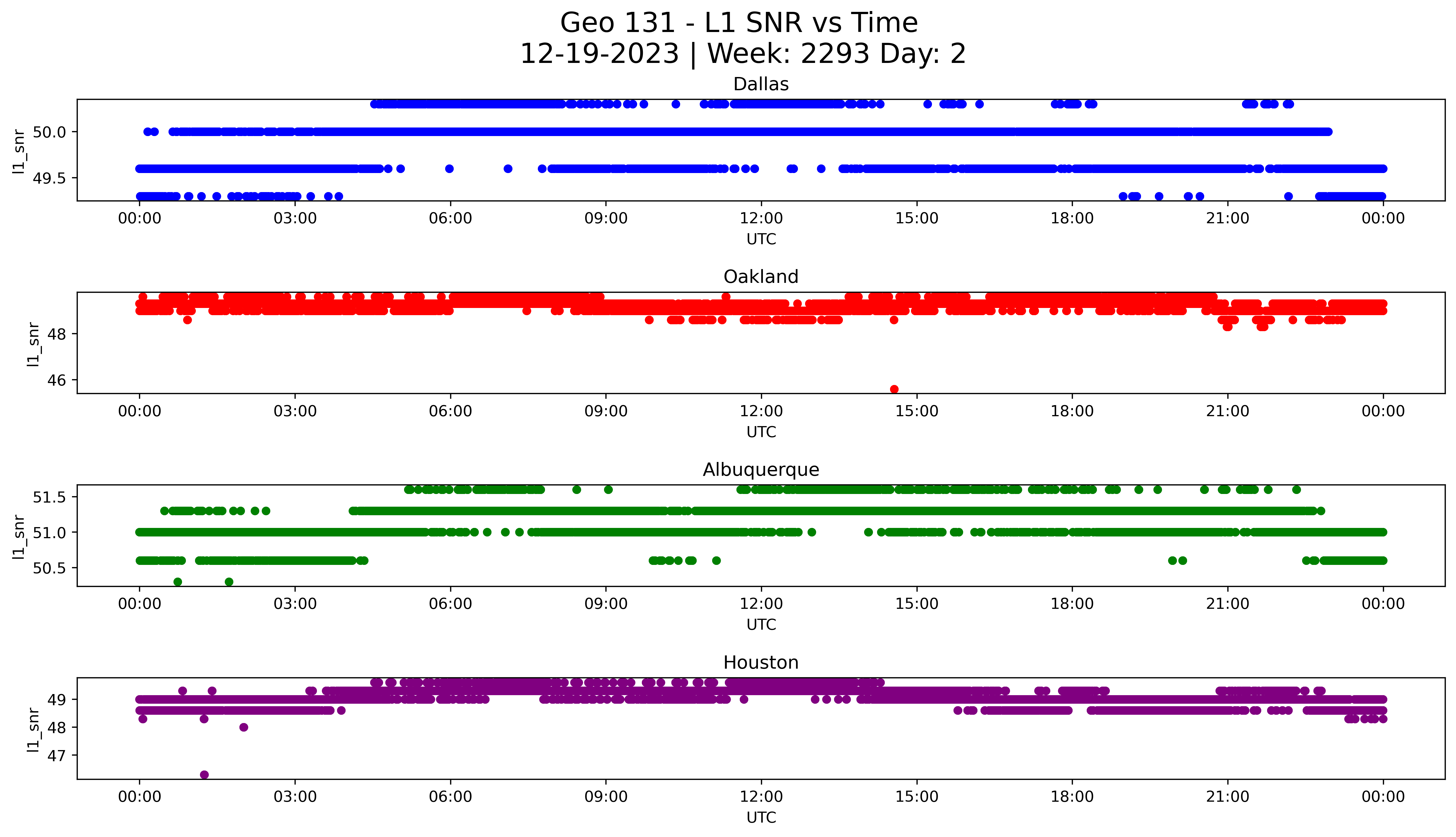Click the 18:00 x-tick label under the Albuquerque plot
1456x837 pixels.
(x=1072, y=604)
